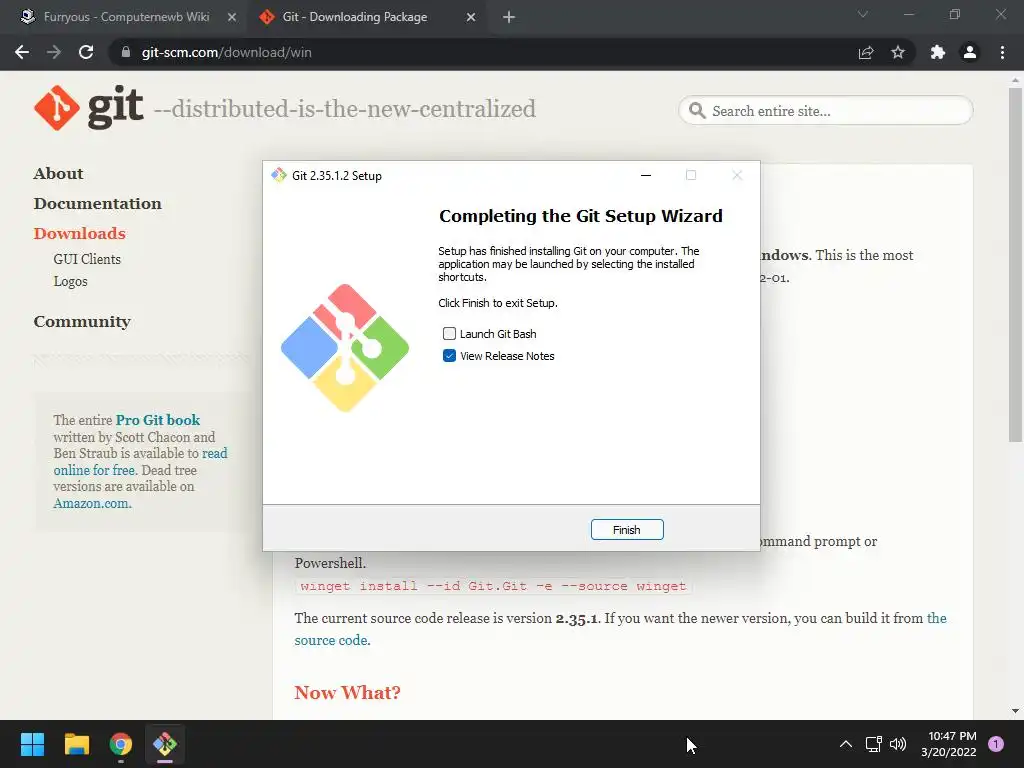Open the About page link
This screenshot has height=768, width=1024.
(58, 174)
